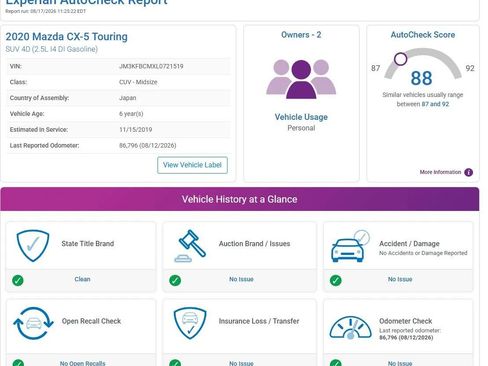Click the AutoCheck Score heading
The height and width of the screenshot is (366, 488).
[423, 35]
